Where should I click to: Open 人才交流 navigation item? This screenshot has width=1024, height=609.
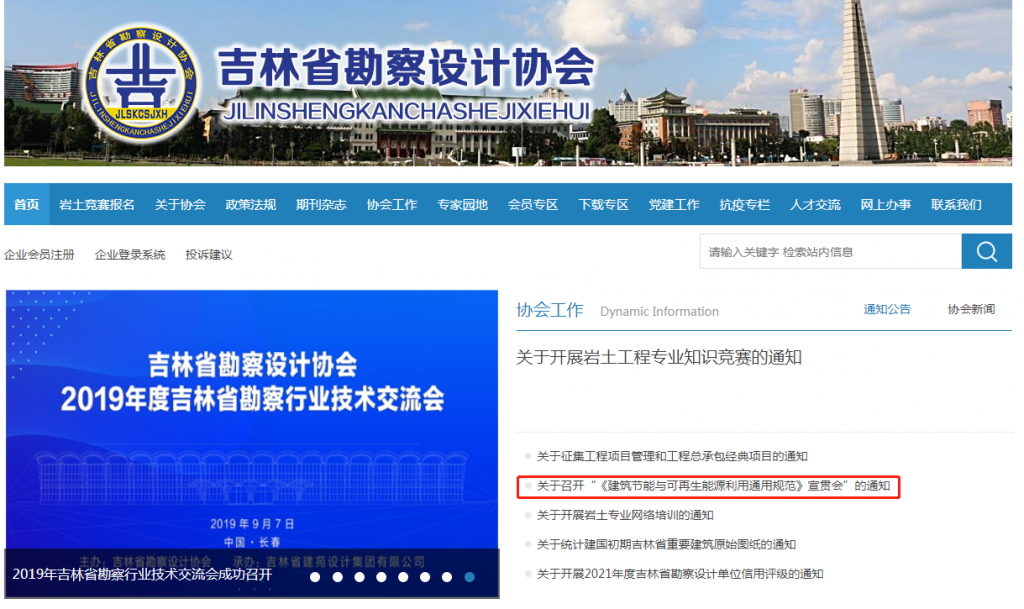[x=814, y=204]
